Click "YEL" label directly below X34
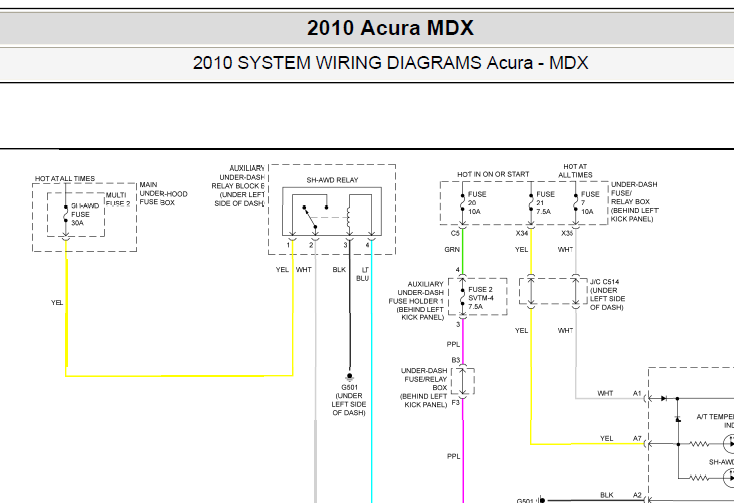The image size is (734, 503). [x=521, y=249]
